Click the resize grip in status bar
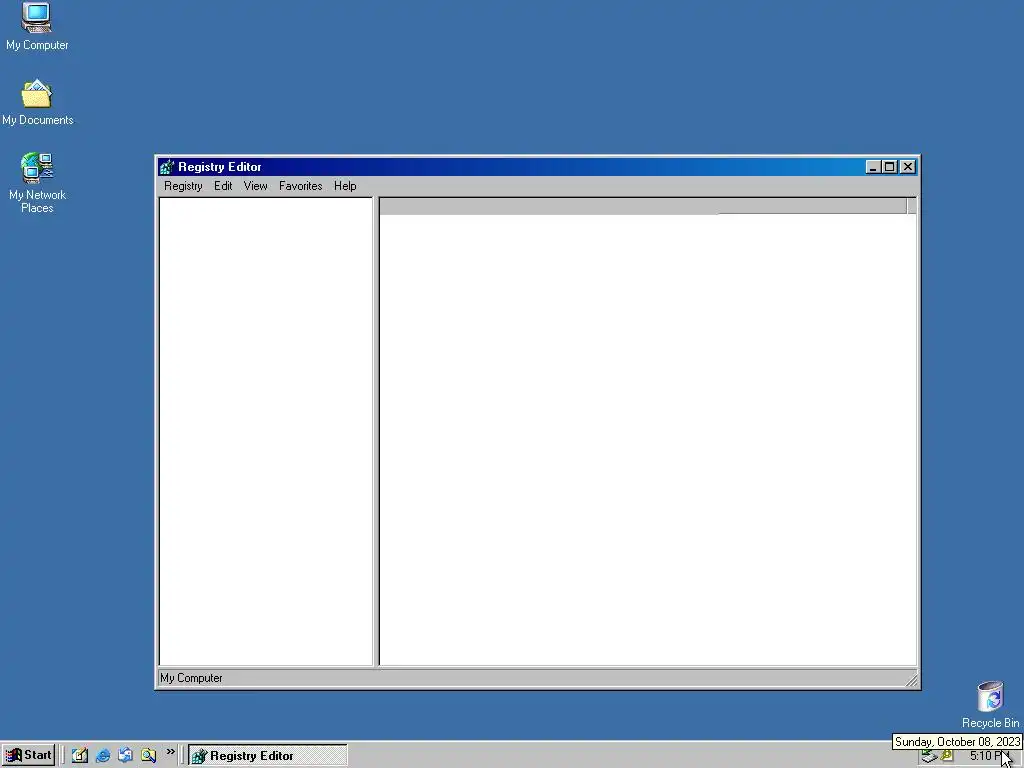This screenshot has width=1024, height=768. pos(912,680)
